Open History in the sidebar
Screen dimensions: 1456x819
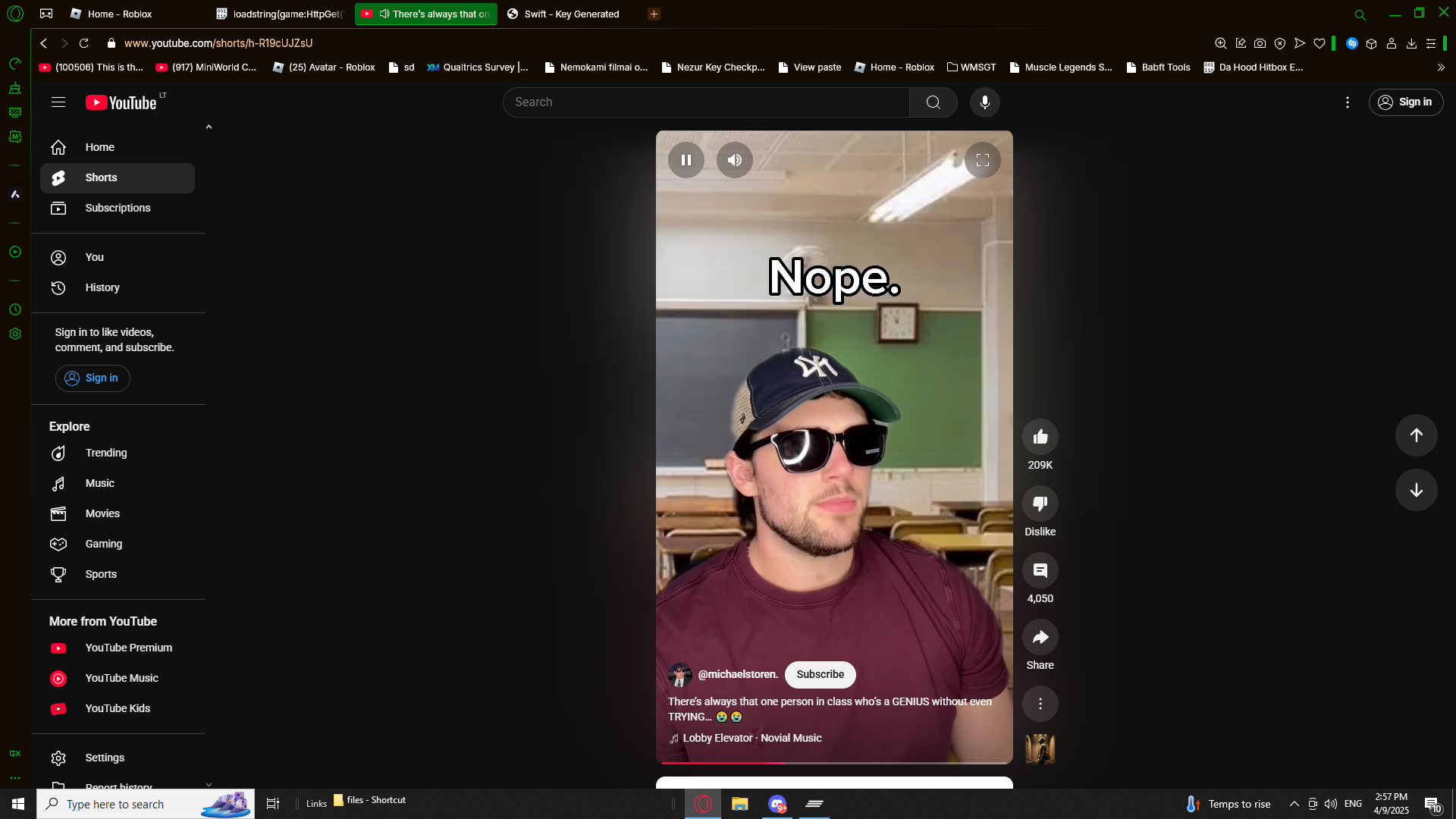pyautogui.click(x=118, y=287)
